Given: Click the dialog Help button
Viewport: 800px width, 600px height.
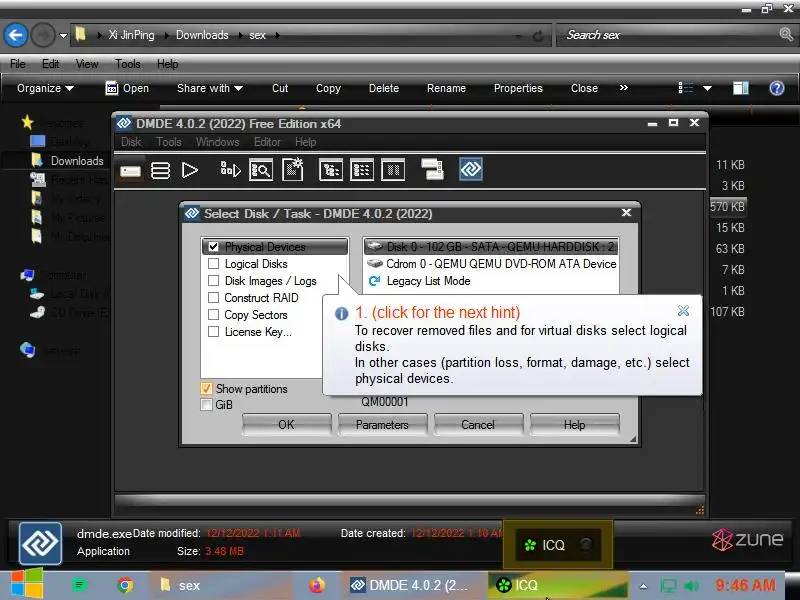Looking at the screenshot, I should tap(574, 424).
